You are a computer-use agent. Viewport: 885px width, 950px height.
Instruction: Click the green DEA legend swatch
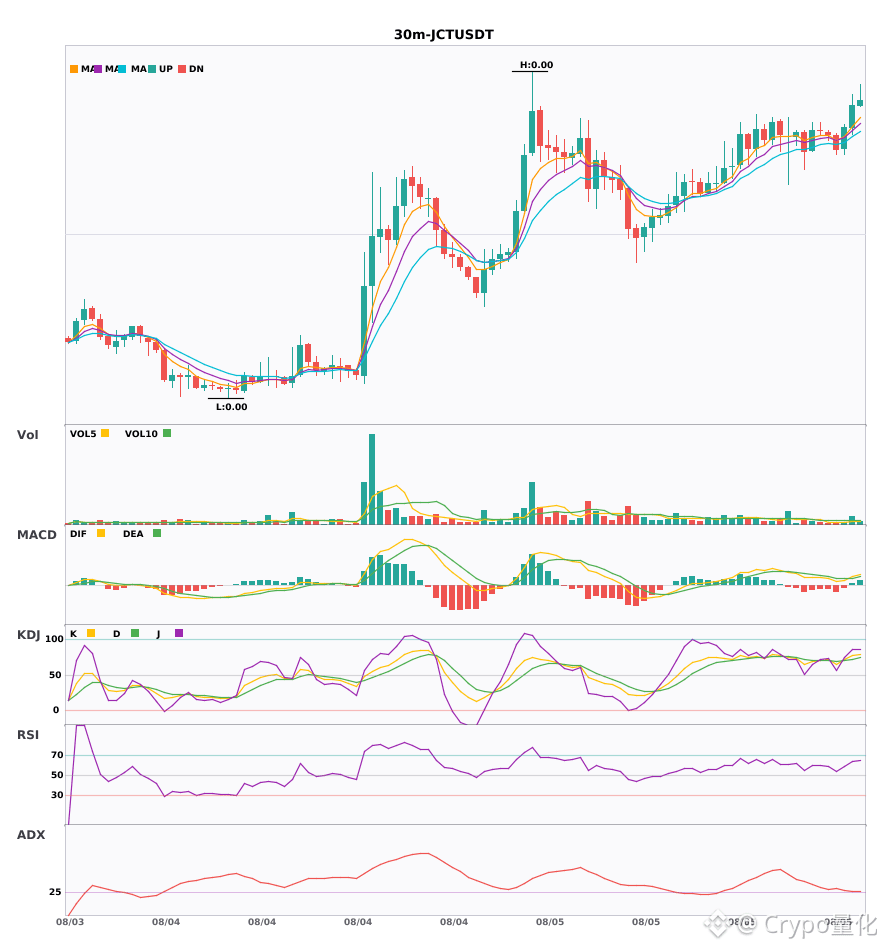[x=157, y=533]
